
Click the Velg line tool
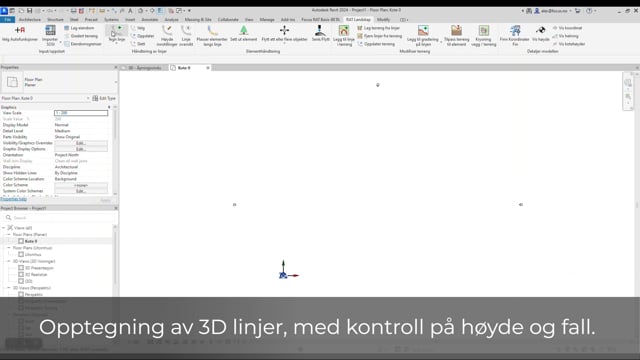tap(138, 28)
